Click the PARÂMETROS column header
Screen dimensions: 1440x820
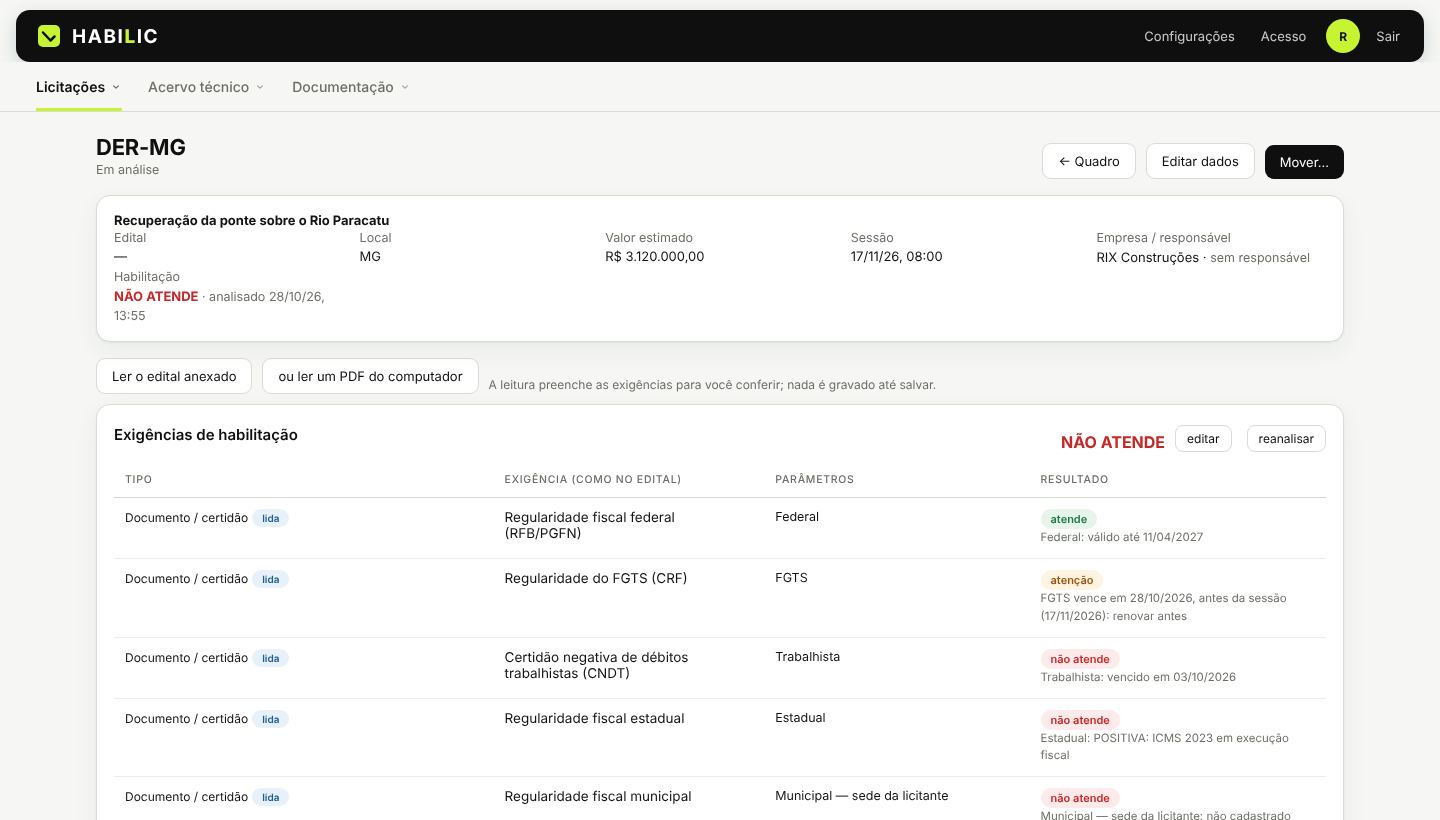pos(814,479)
